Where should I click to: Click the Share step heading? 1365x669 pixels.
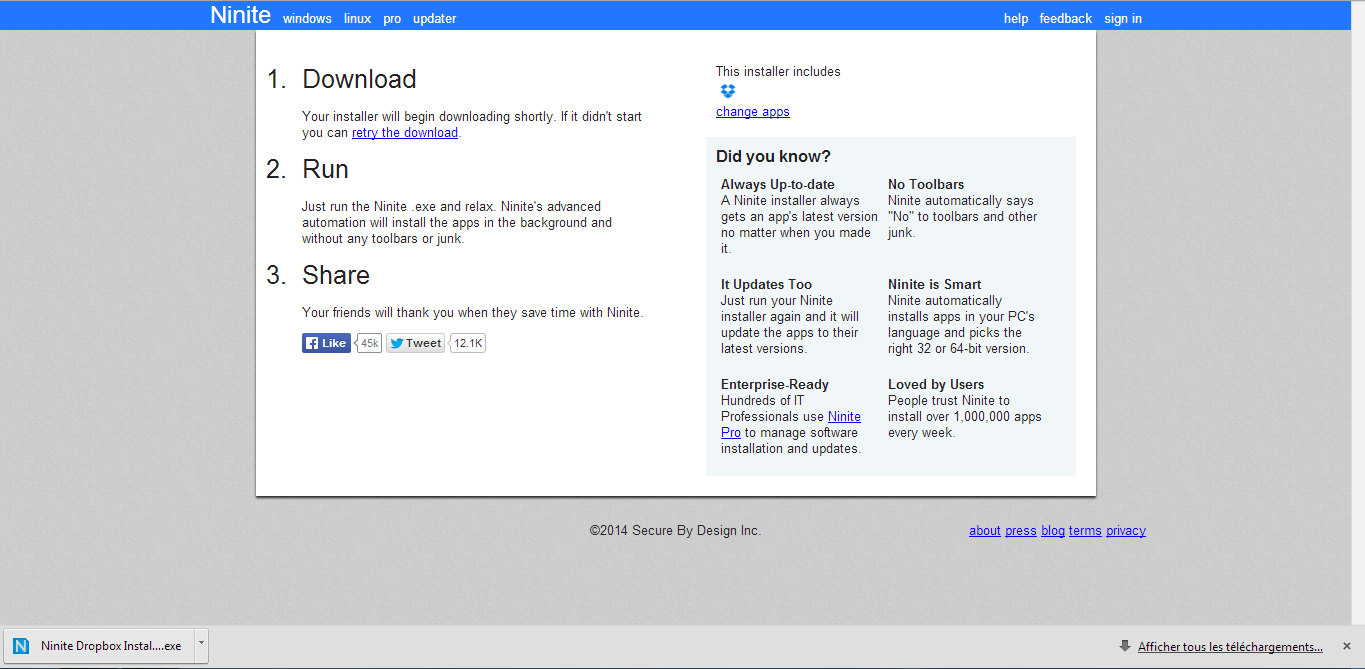pos(336,275)
